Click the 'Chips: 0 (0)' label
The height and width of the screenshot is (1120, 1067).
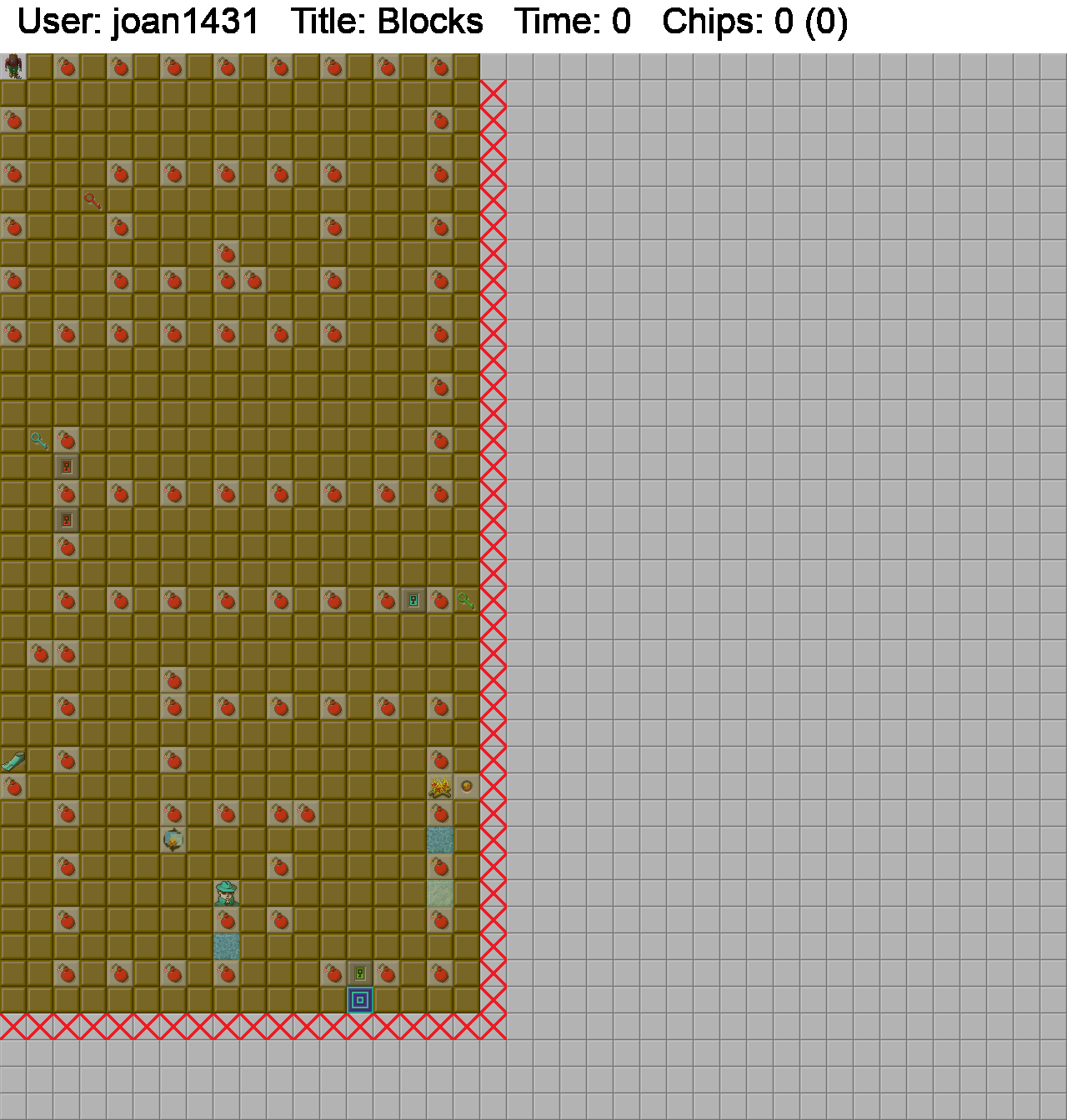pos(755,22)
